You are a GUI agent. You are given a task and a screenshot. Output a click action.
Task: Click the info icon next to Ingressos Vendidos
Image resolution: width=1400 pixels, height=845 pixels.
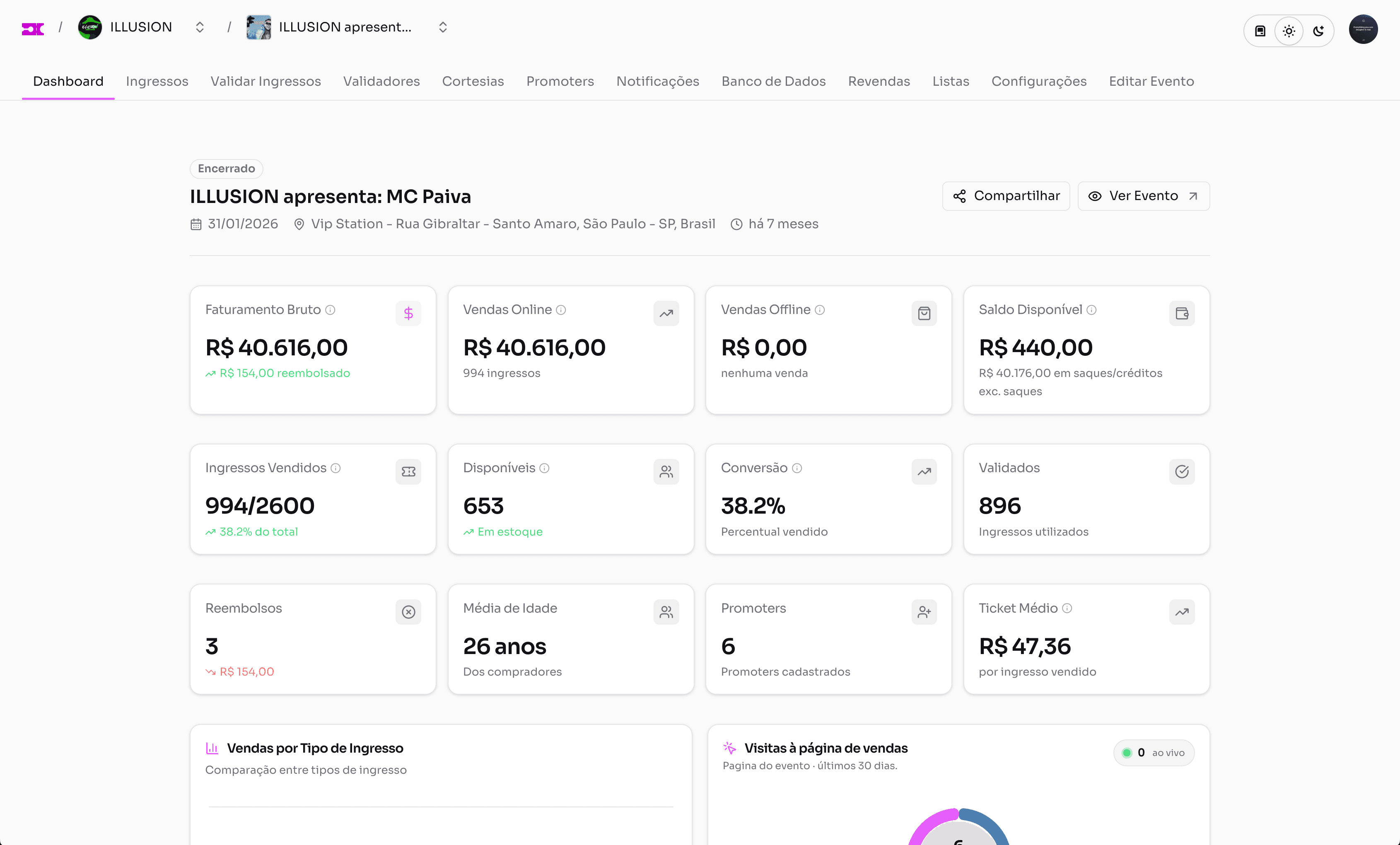[x=336, y=468]
